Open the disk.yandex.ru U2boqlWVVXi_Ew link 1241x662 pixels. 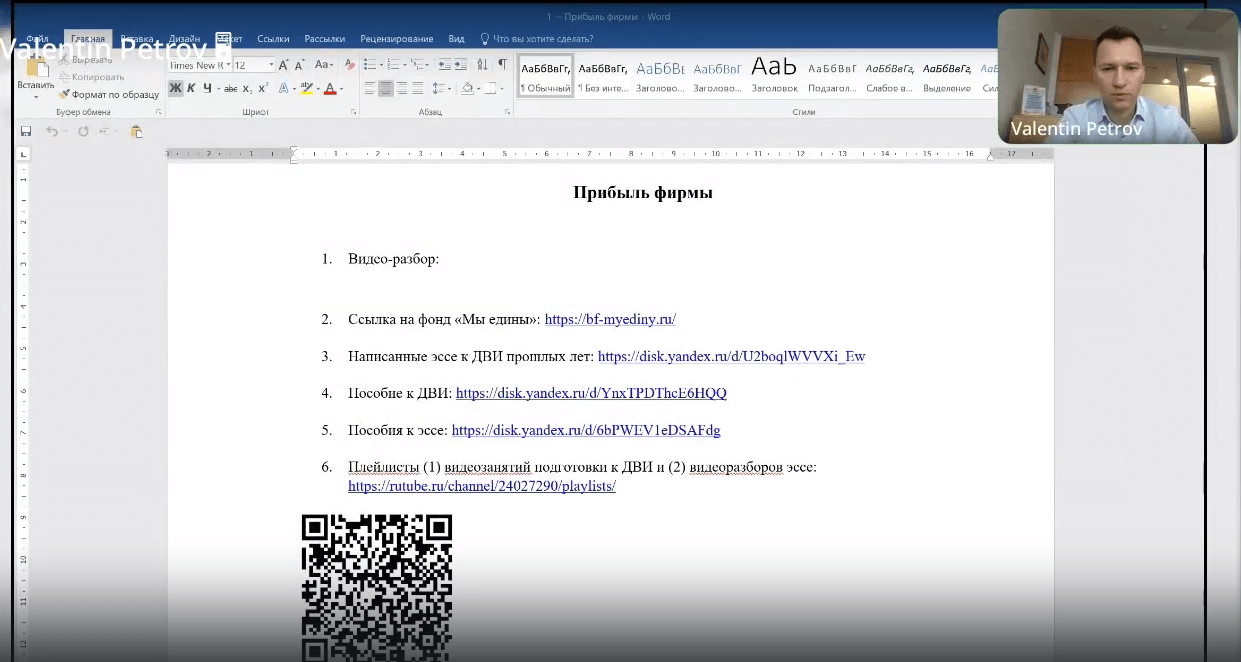[731, 356]
